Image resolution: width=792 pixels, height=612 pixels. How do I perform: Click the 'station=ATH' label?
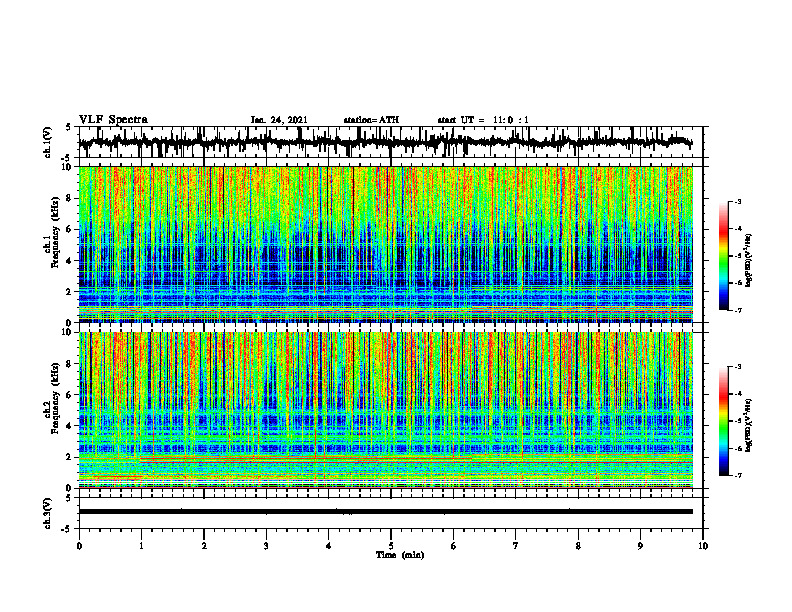click(x=371, y=120)
